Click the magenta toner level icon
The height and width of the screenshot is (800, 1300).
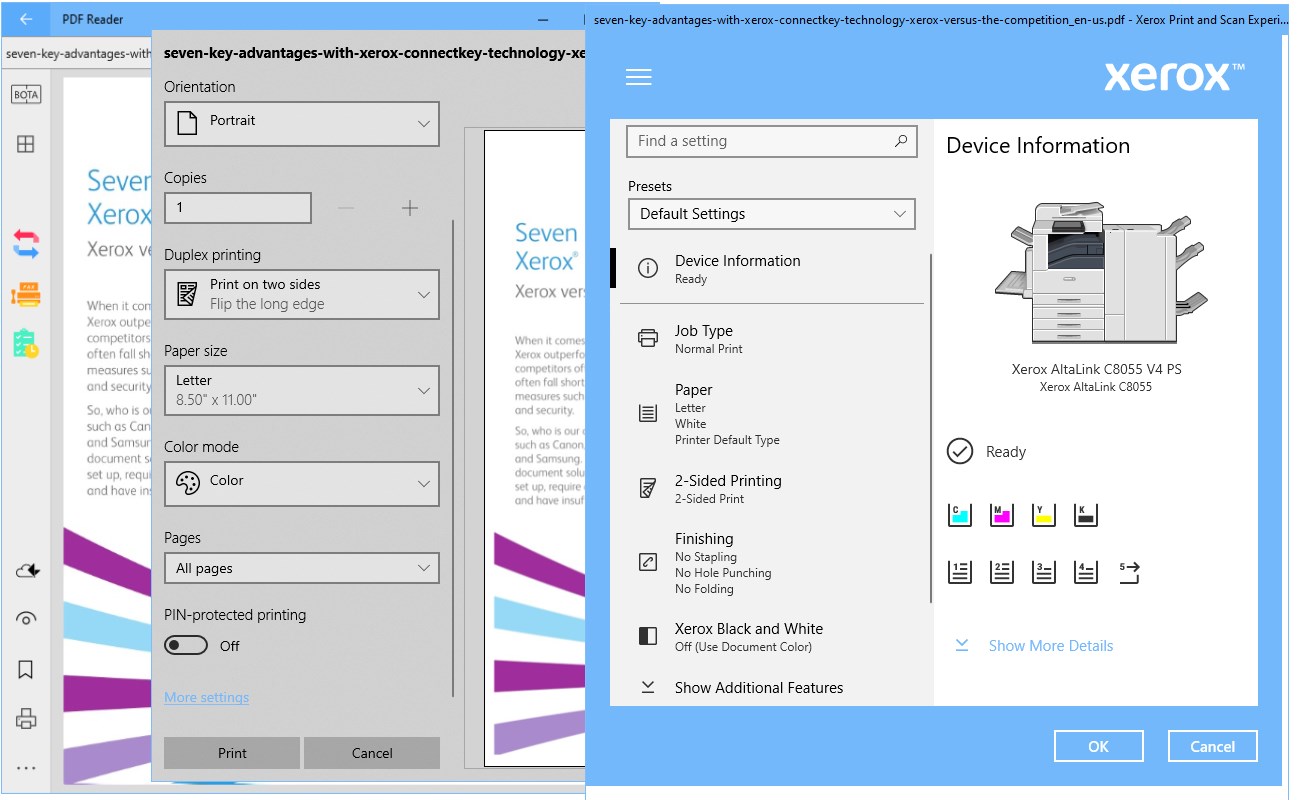tap(1001, 514)
